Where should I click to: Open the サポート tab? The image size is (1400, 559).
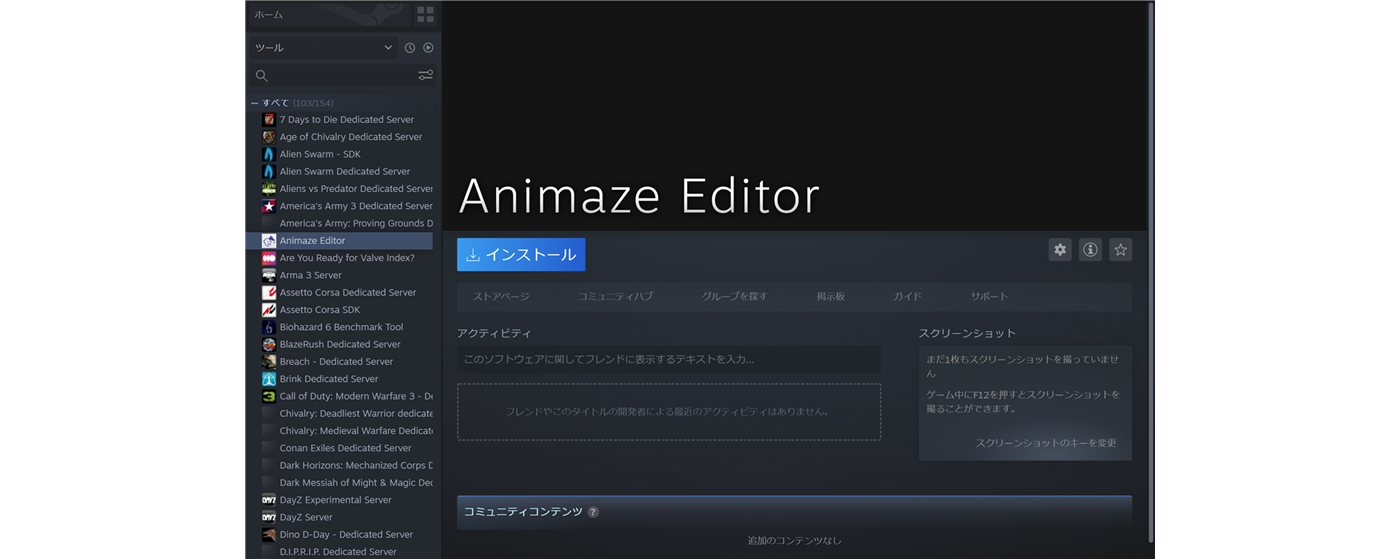[x=989, y=297]
